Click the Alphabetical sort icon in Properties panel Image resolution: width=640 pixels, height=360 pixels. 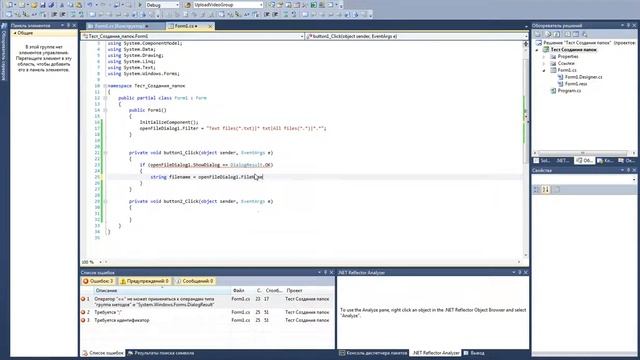pyautogui.click(x=546, y=189)
